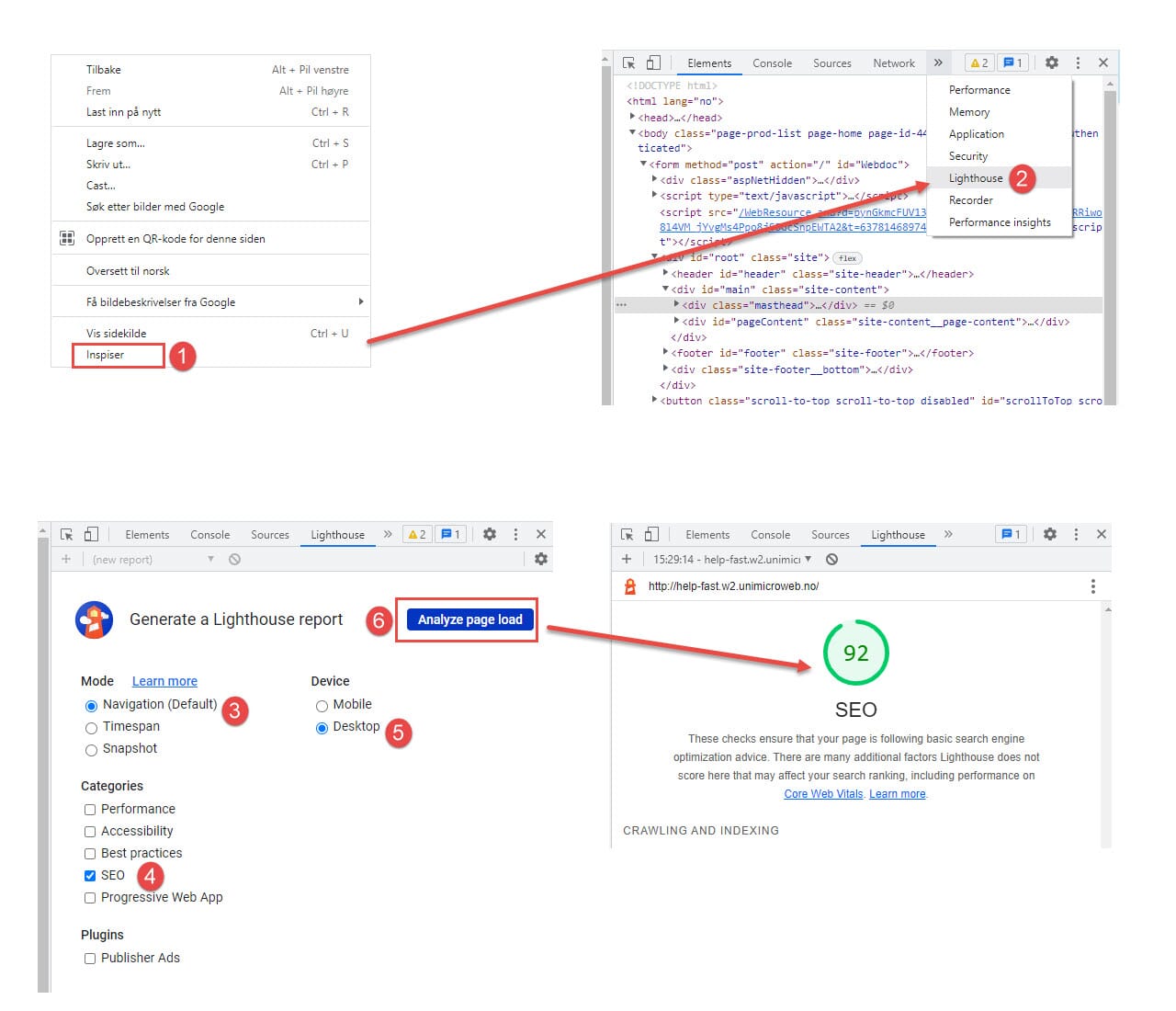Viewport: 1176px width, 1011px height.
Task: Expand the head element in the DOM tree
Action: click(x=632, y=118)
